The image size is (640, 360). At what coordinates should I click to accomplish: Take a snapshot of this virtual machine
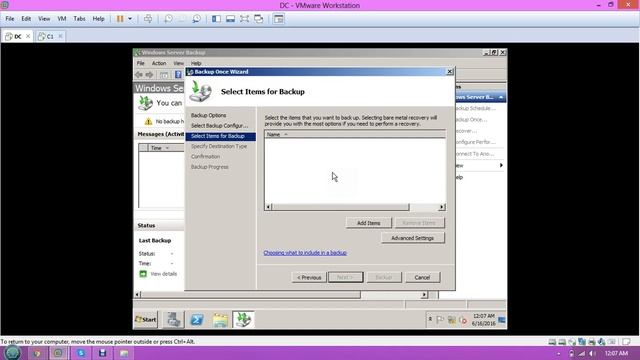tap(168, 19)
